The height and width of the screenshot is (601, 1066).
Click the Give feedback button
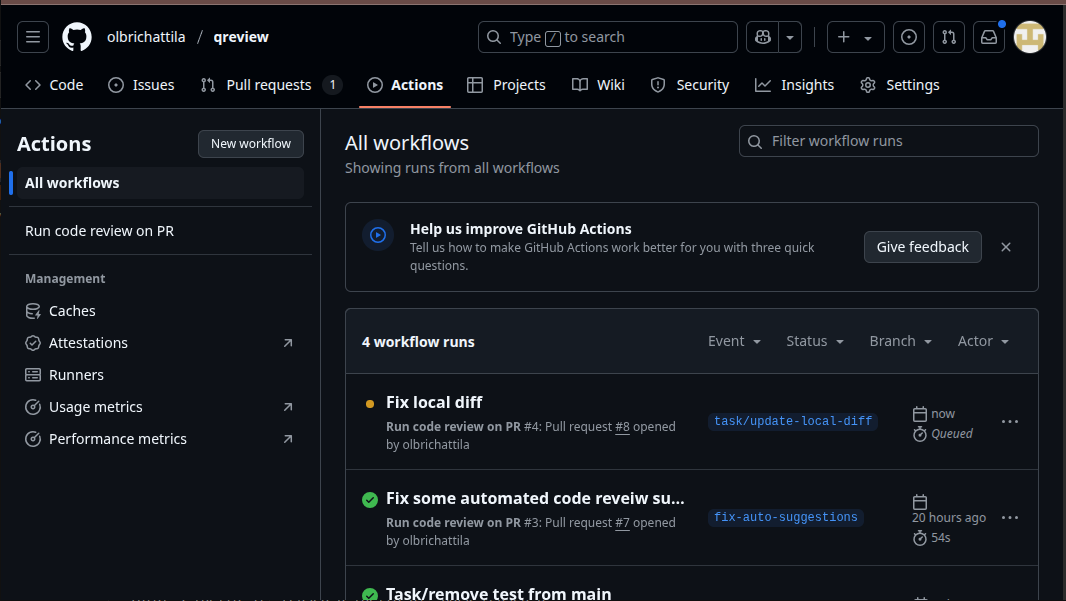(x=923, y=247)
